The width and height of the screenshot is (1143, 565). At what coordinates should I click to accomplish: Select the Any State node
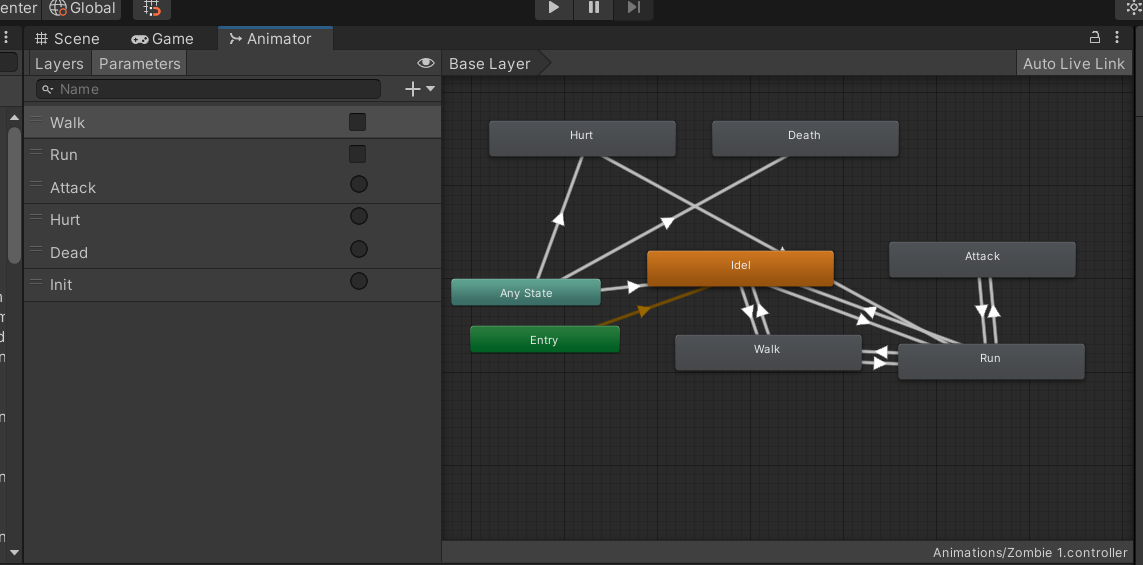click(526, 292)
